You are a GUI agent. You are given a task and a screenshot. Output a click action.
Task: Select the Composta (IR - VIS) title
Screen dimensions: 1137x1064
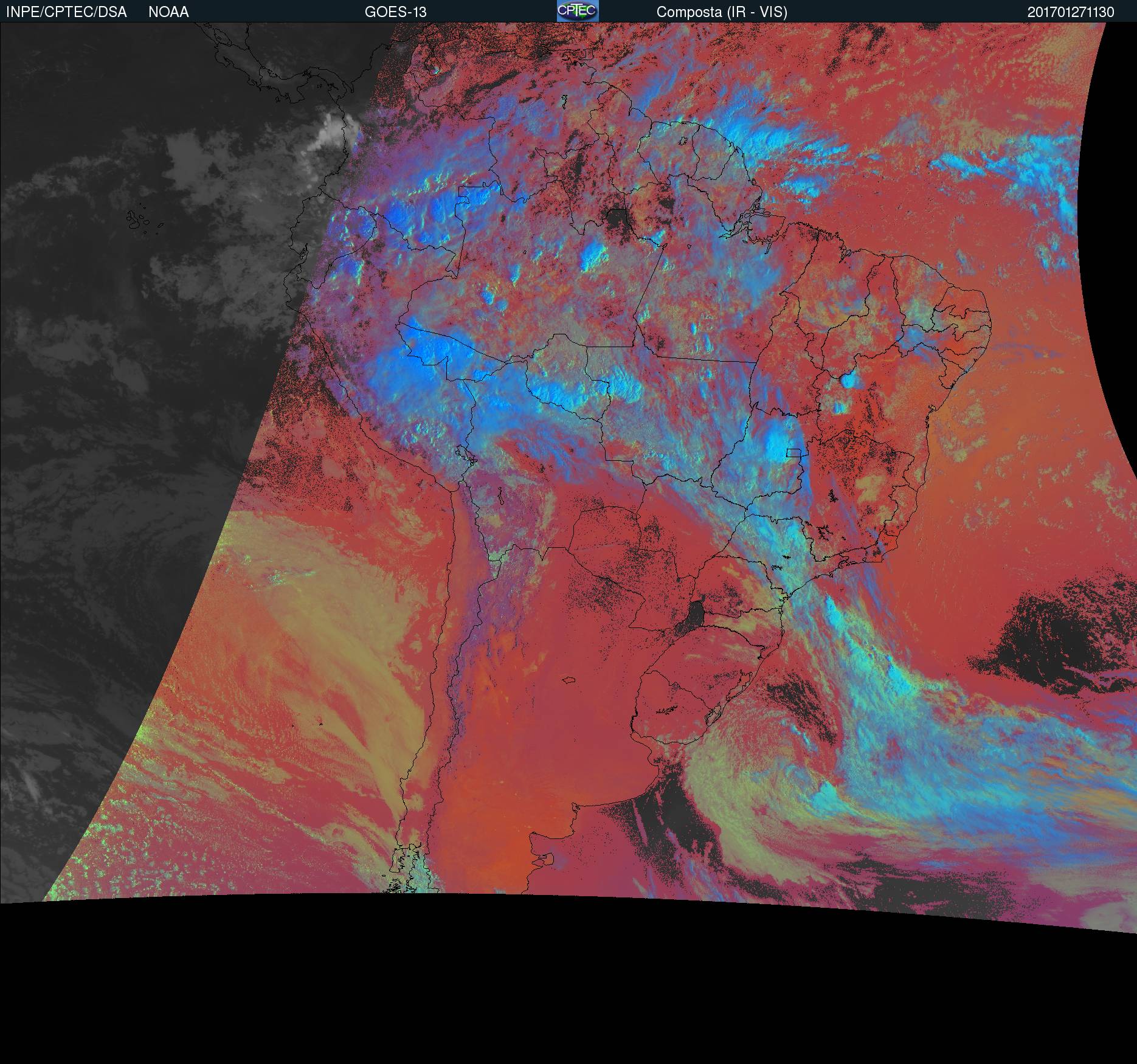pos(722,12)
